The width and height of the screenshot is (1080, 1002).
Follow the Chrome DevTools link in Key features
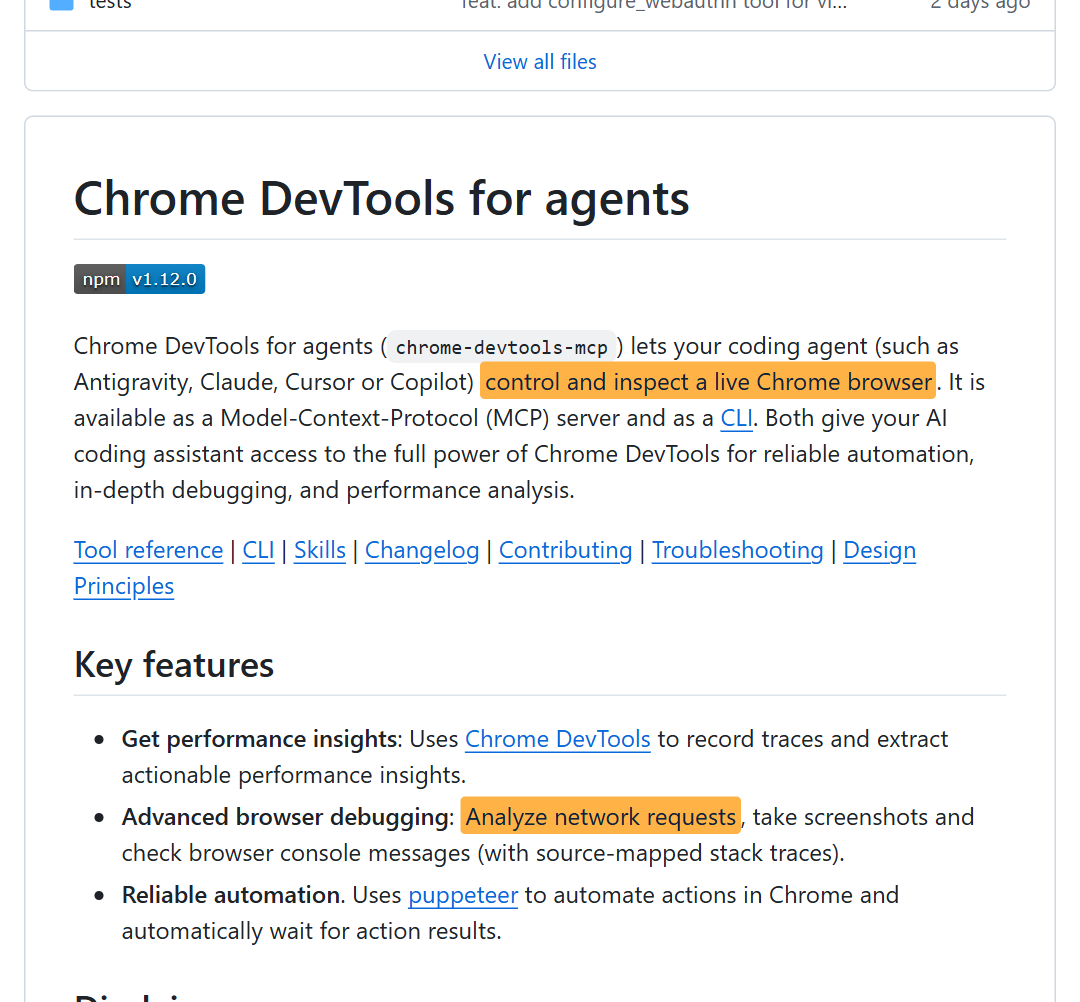coord(557,739)
